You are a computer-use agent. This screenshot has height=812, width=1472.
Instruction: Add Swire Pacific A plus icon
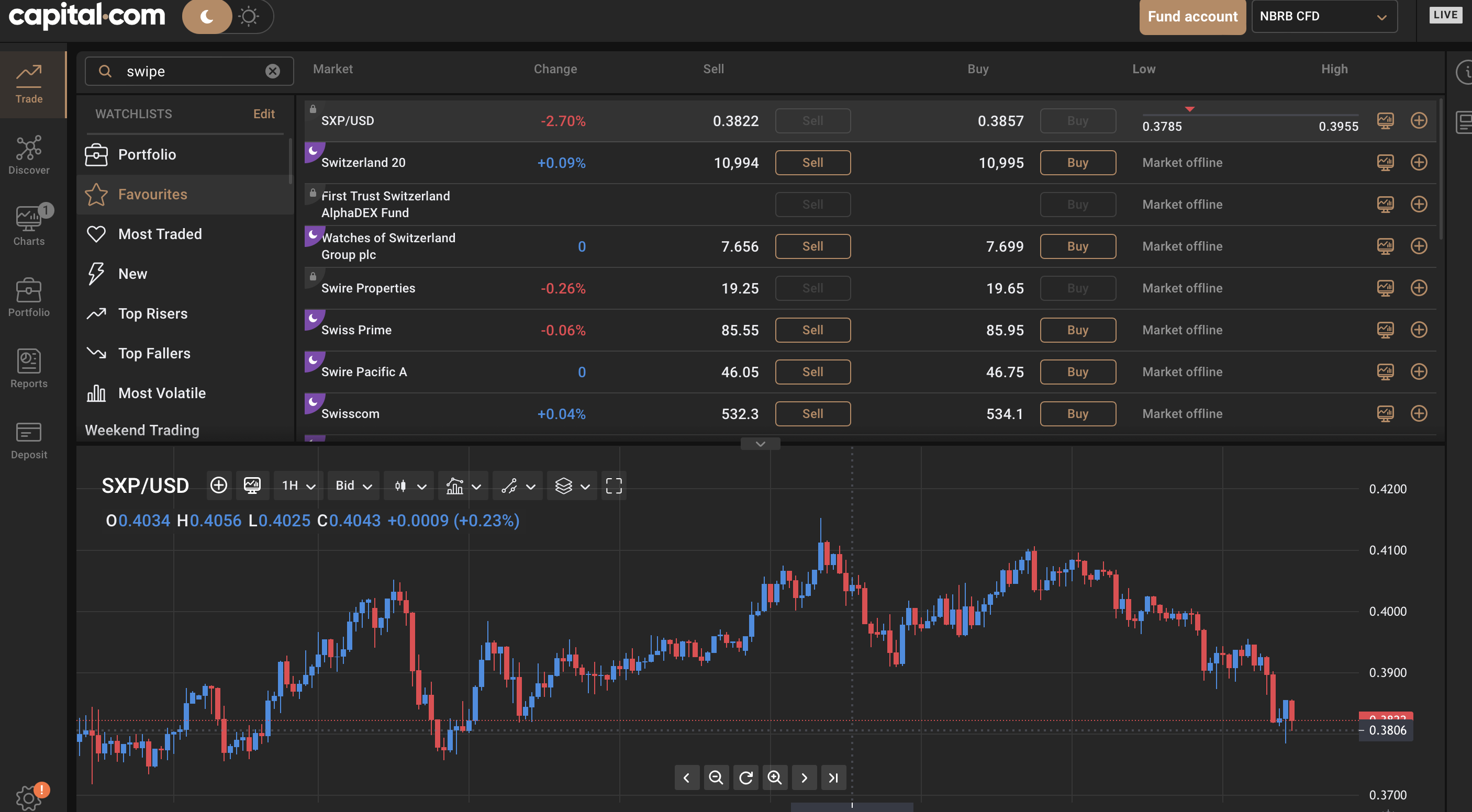(1418, 372)
